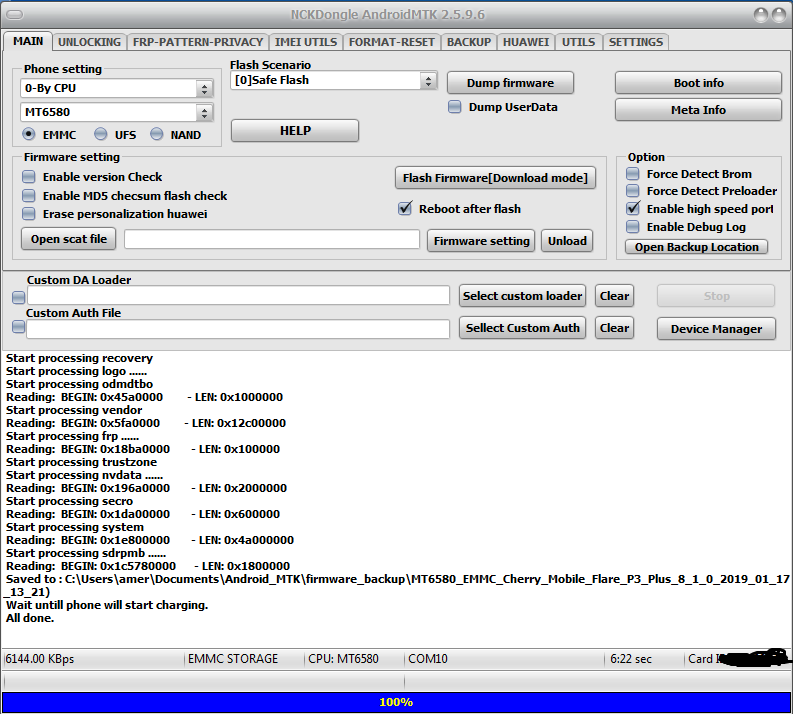Click the Meta Info button
Screen dimensions: 793x714
coord(698,110)
